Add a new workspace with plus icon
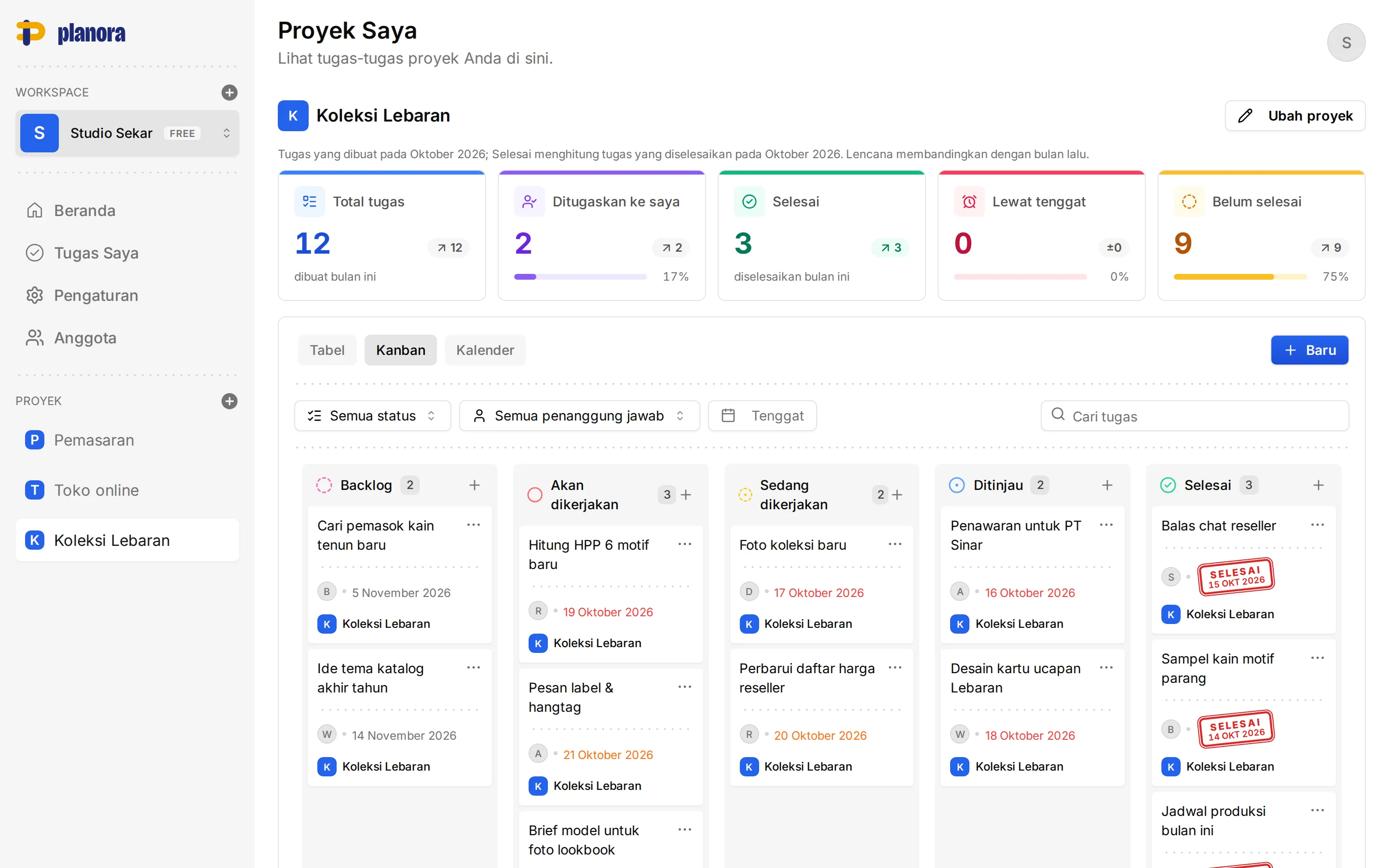This screenshot has height=868, width=1389. click(230, 93)
